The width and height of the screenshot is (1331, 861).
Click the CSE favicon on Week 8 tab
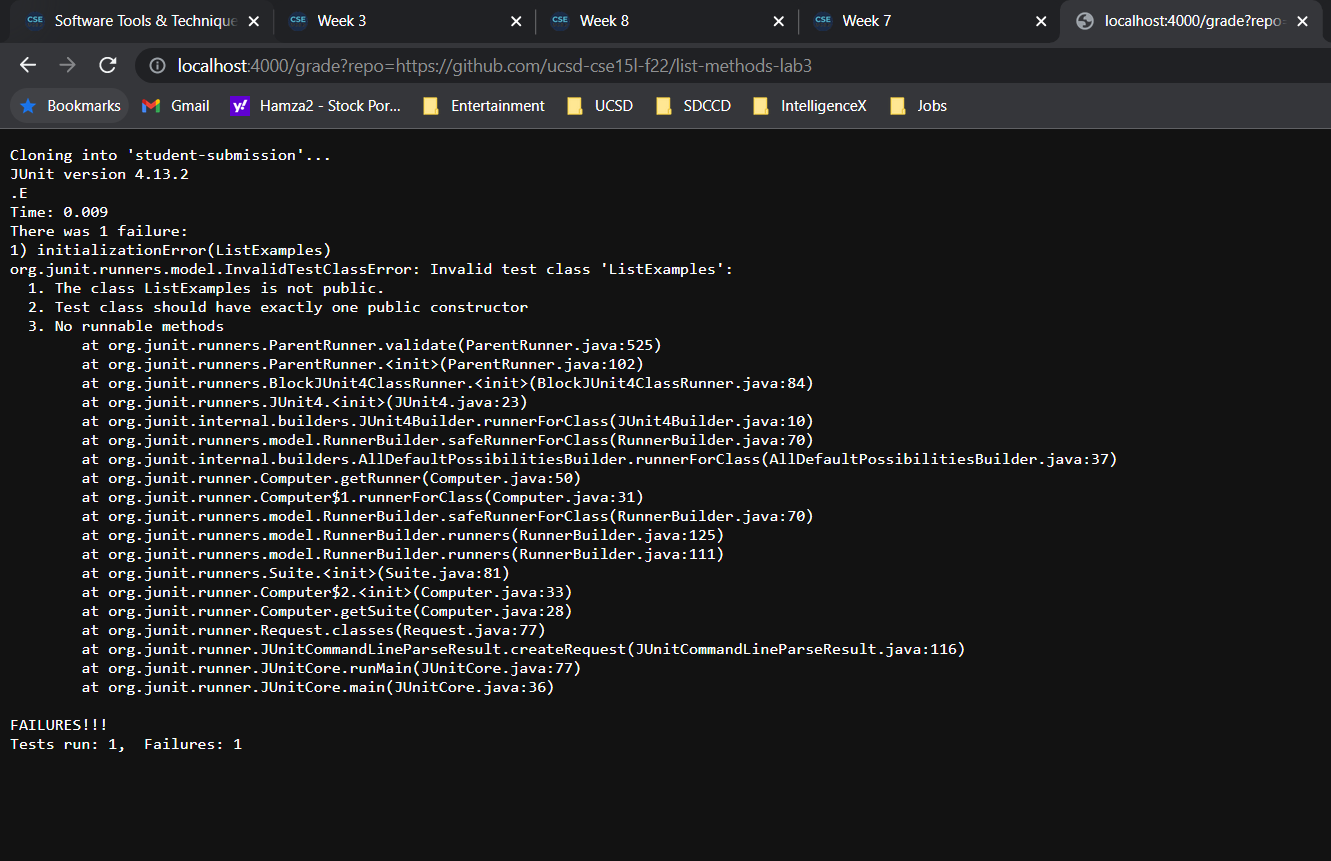click(560, 21)
